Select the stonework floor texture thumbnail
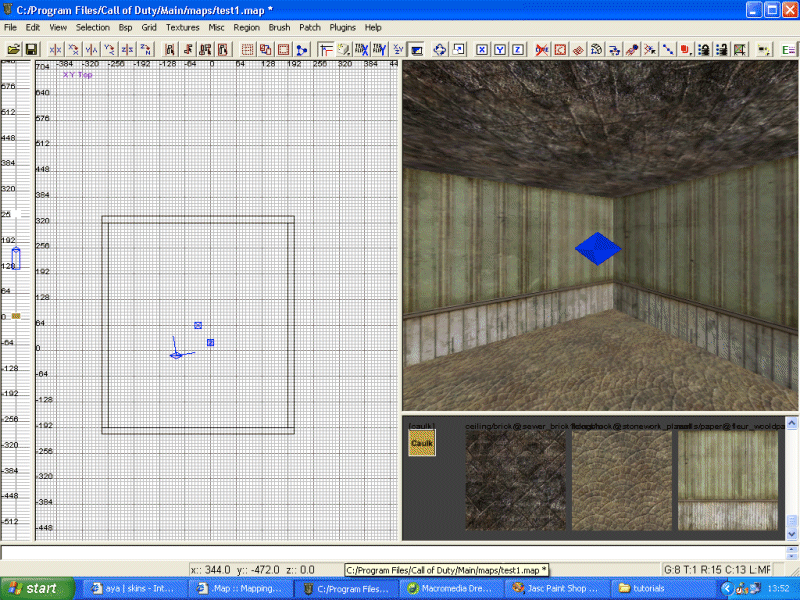800x600 pixels. pos(622,480)
